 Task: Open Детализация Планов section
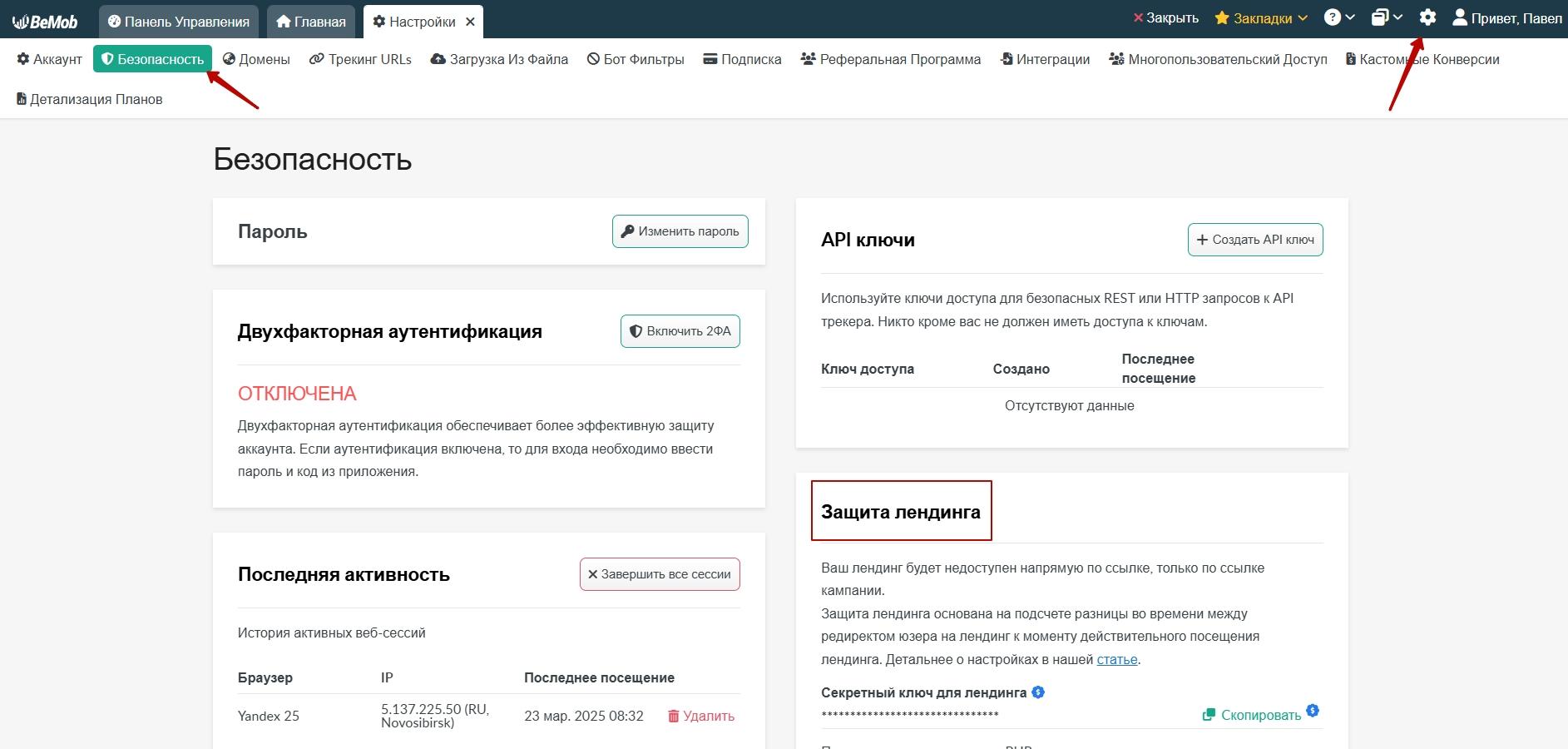(x=90, y=99)
